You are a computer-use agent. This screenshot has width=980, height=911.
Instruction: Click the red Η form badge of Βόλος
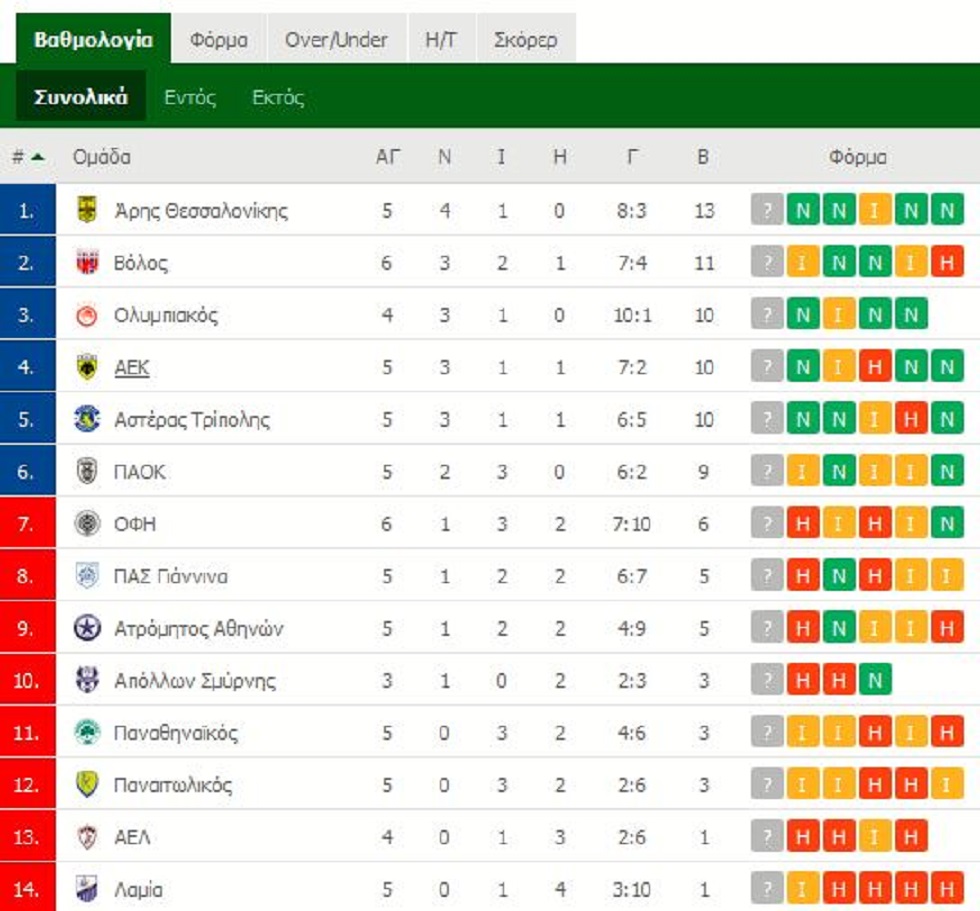click(947, 262)
